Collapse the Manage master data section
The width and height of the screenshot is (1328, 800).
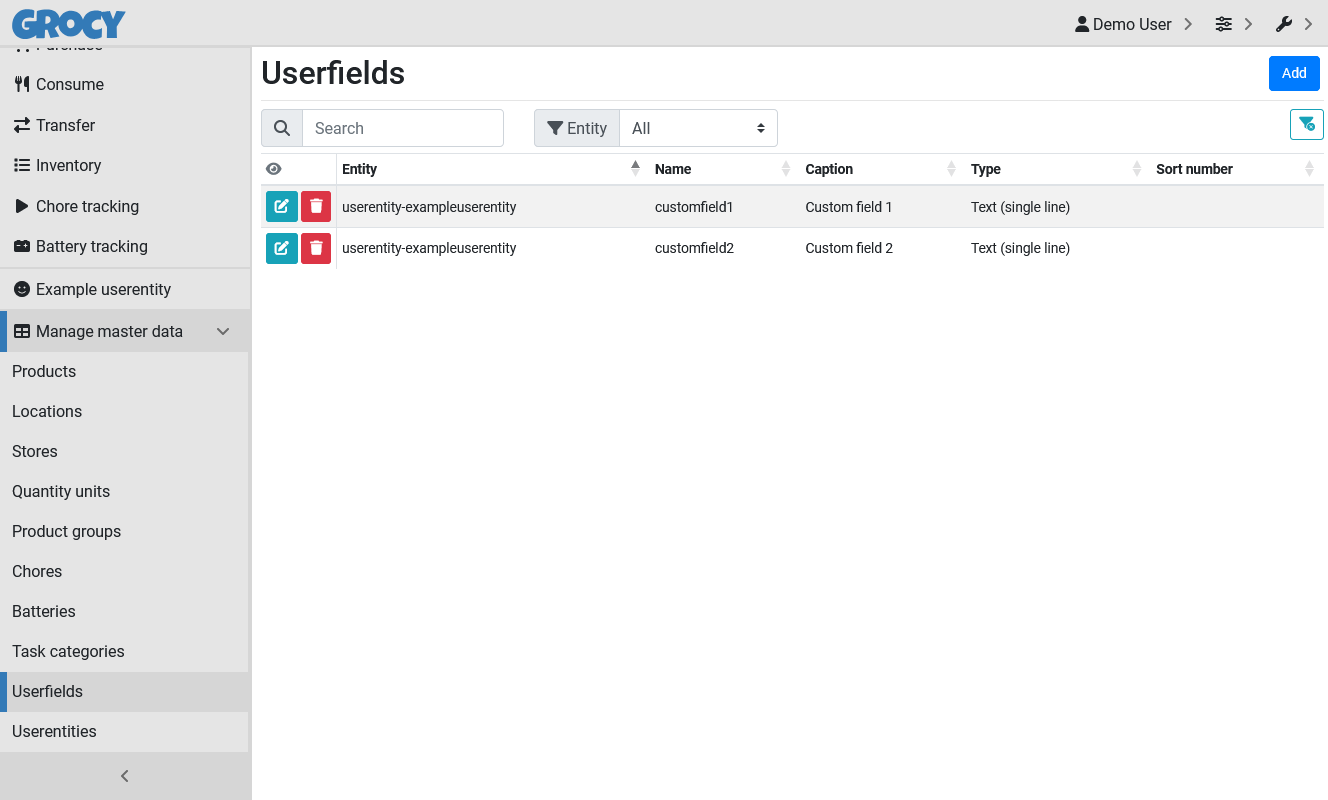[224, 331]
